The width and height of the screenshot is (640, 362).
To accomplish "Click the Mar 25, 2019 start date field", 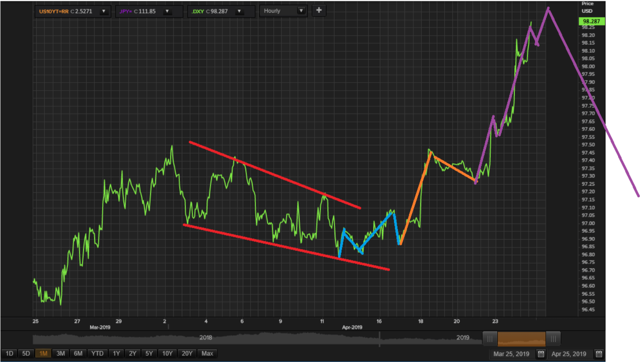I will click(x=511, y=354).
